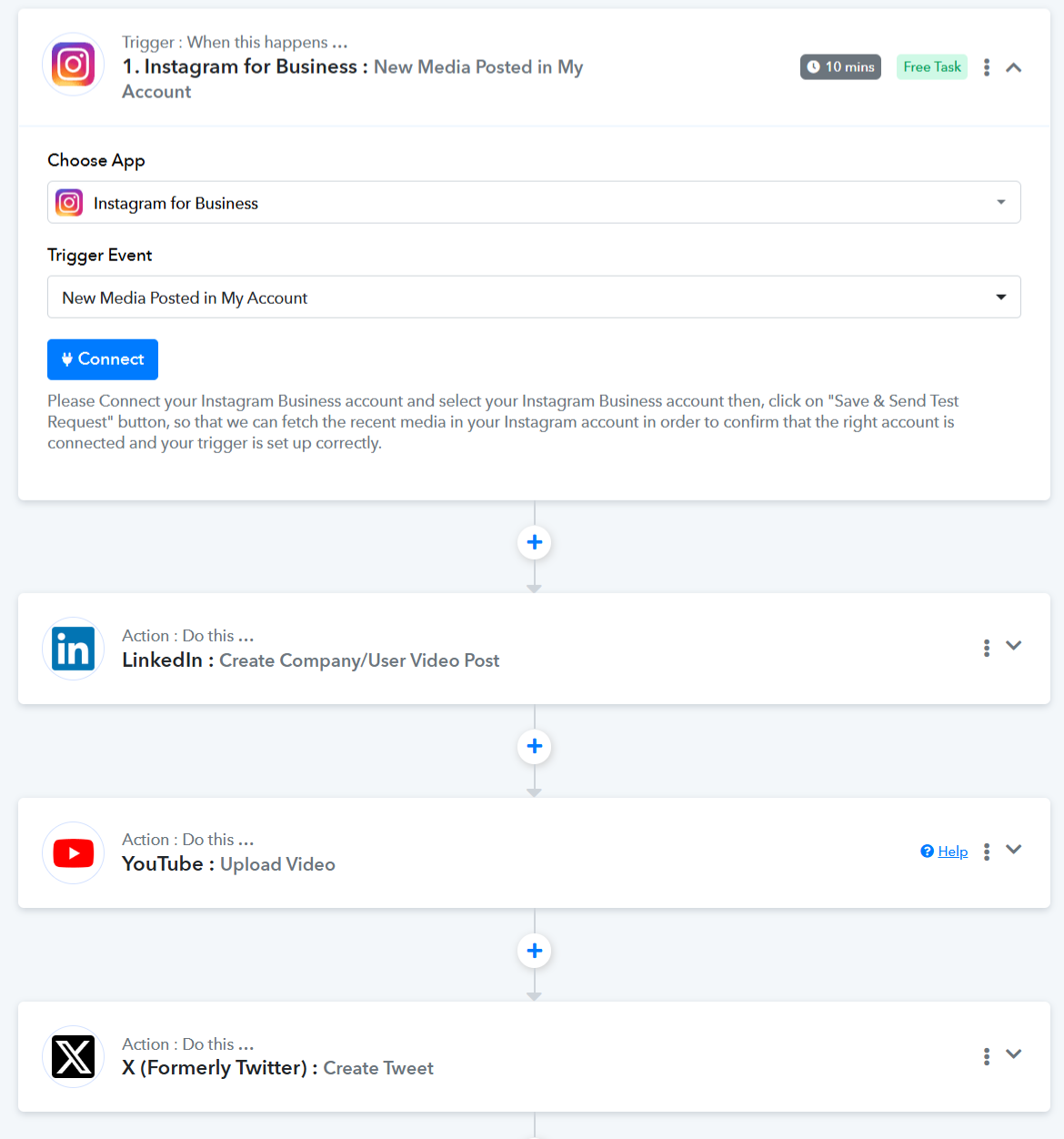
Task: Open the three-dot menu on Instagram trigger
Action: (987, 67)
